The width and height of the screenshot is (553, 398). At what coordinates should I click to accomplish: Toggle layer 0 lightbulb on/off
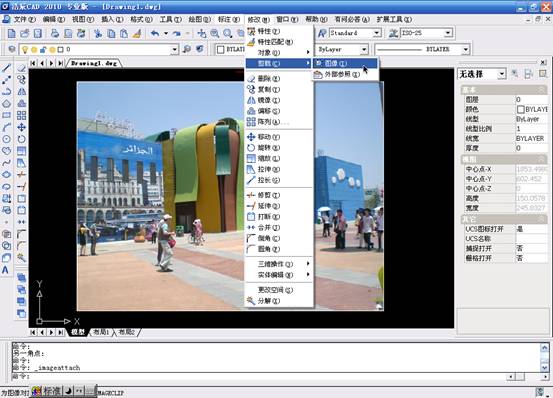pos(25,49)
